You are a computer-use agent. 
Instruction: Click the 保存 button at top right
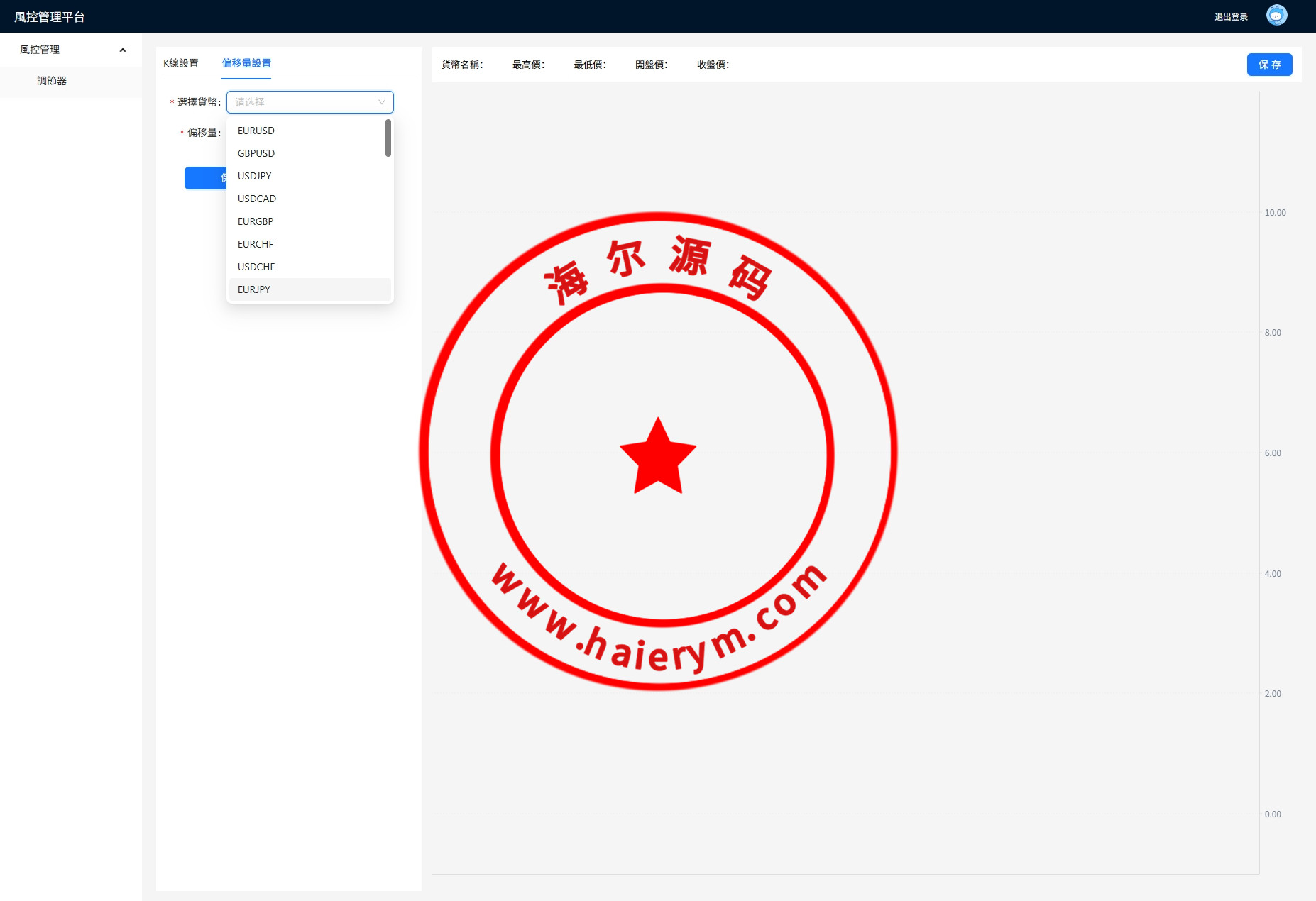point(1269,65)
